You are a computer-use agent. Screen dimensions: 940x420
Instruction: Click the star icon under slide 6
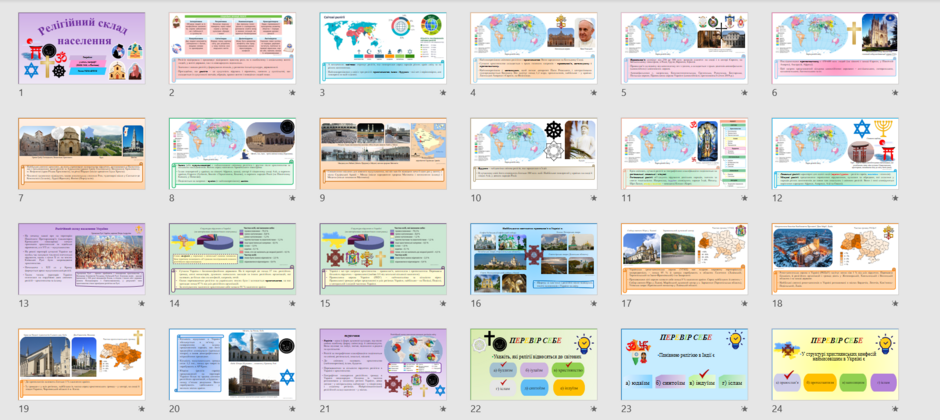[x=894, y=93]
